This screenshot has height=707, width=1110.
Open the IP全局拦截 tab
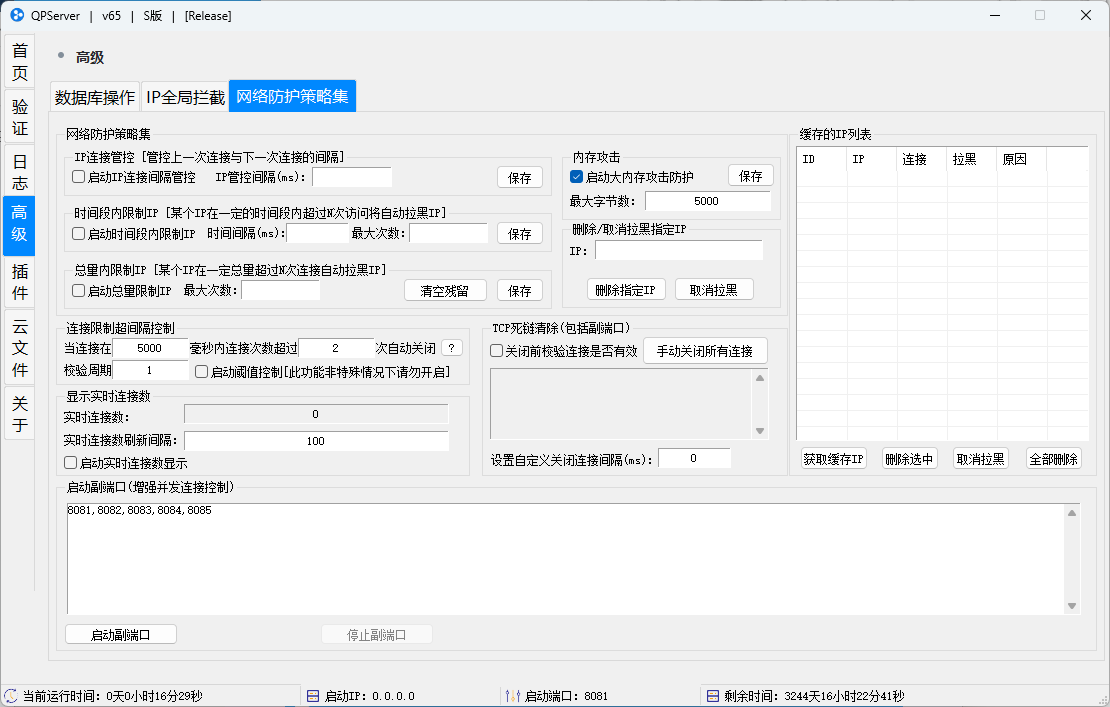[x=184, y=96]
